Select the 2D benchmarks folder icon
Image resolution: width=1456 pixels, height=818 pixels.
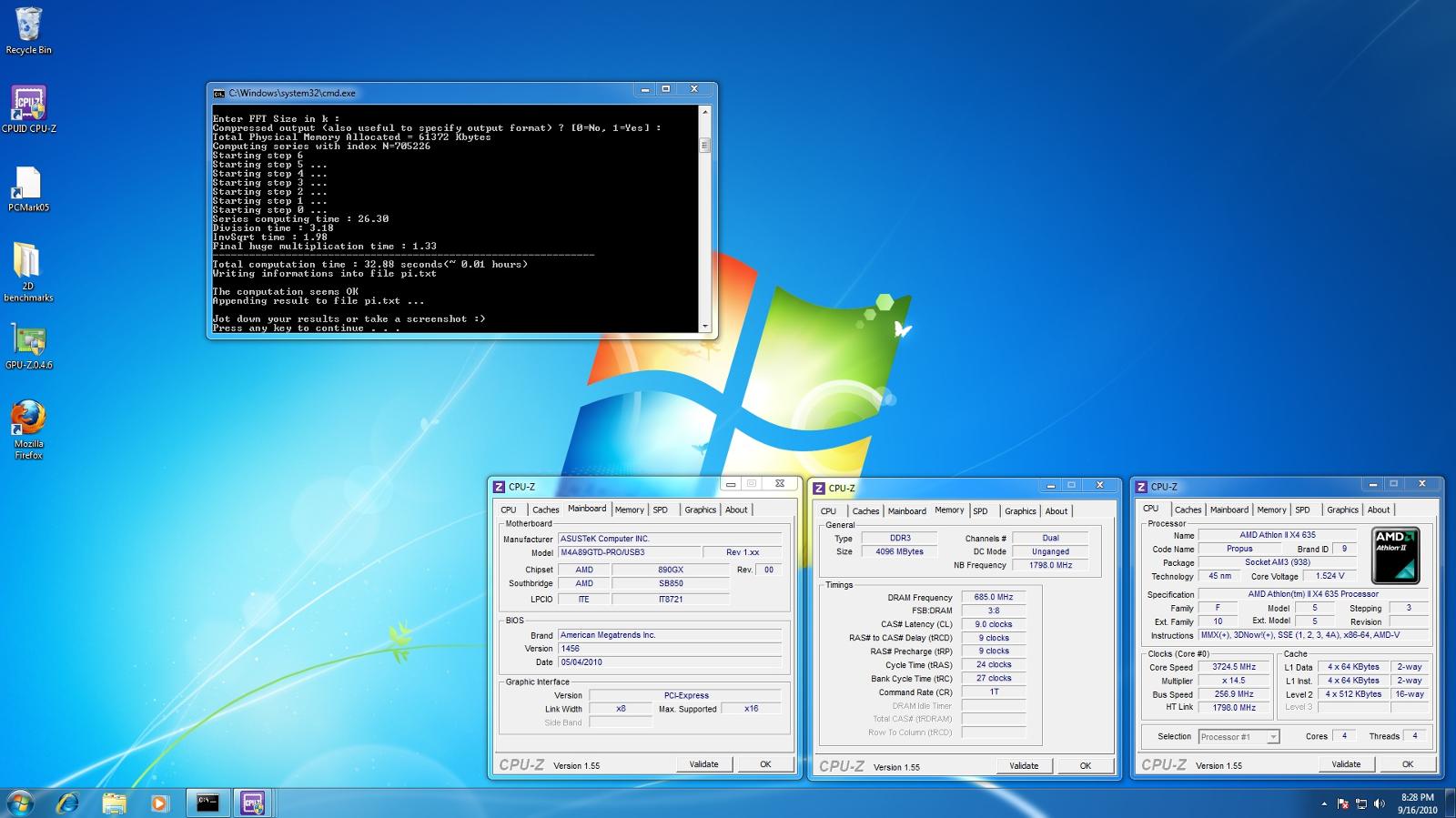pos(28,272)
